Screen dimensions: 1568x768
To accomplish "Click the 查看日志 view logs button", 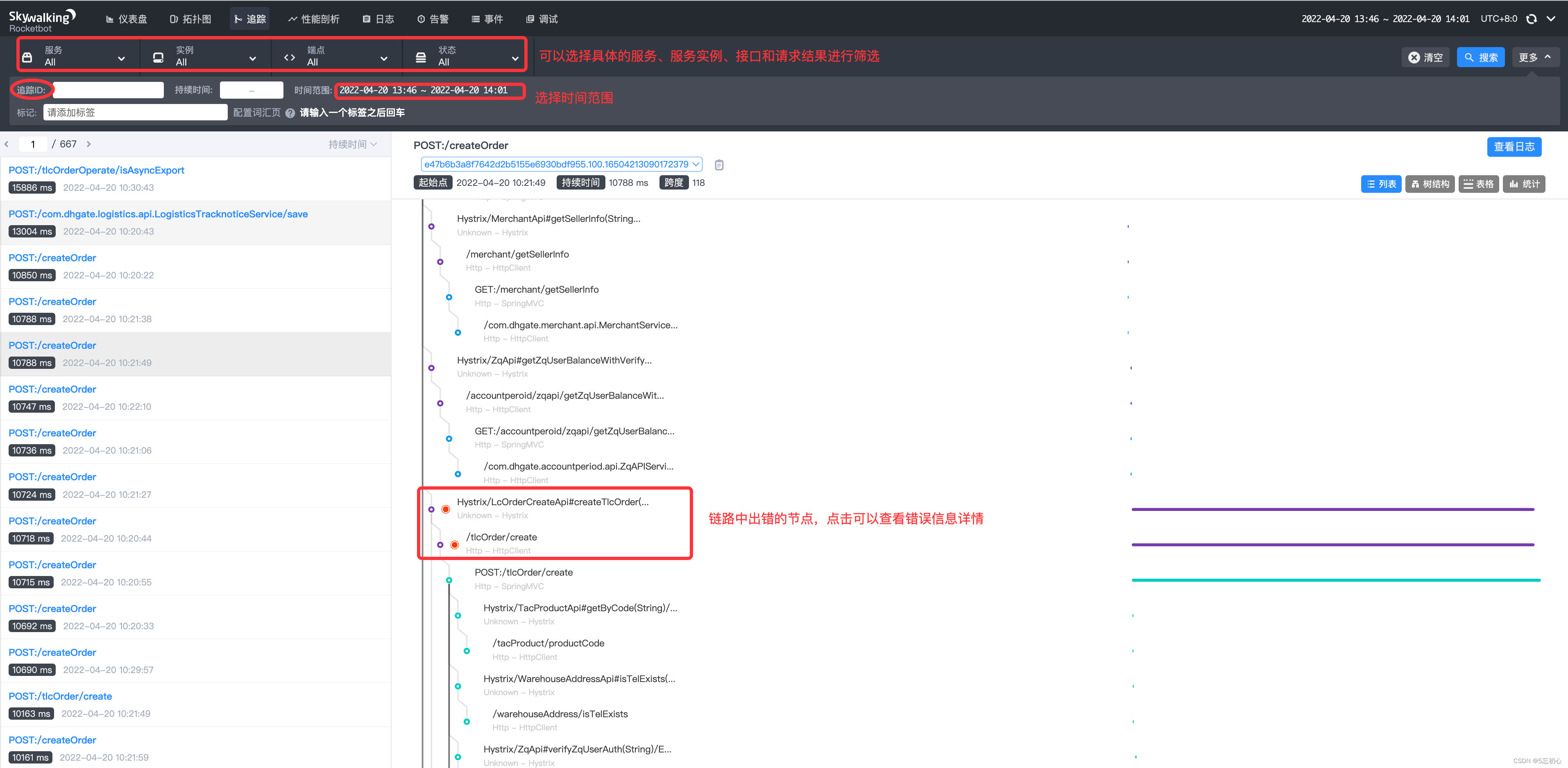I will click(1514, 147).
